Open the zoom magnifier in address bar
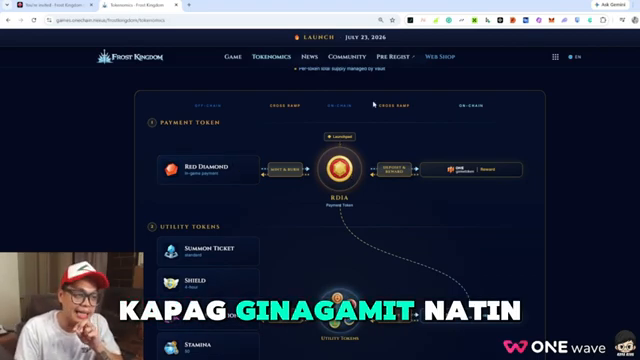The height and width of the screenshot is (360, 640). pos(380,20)
